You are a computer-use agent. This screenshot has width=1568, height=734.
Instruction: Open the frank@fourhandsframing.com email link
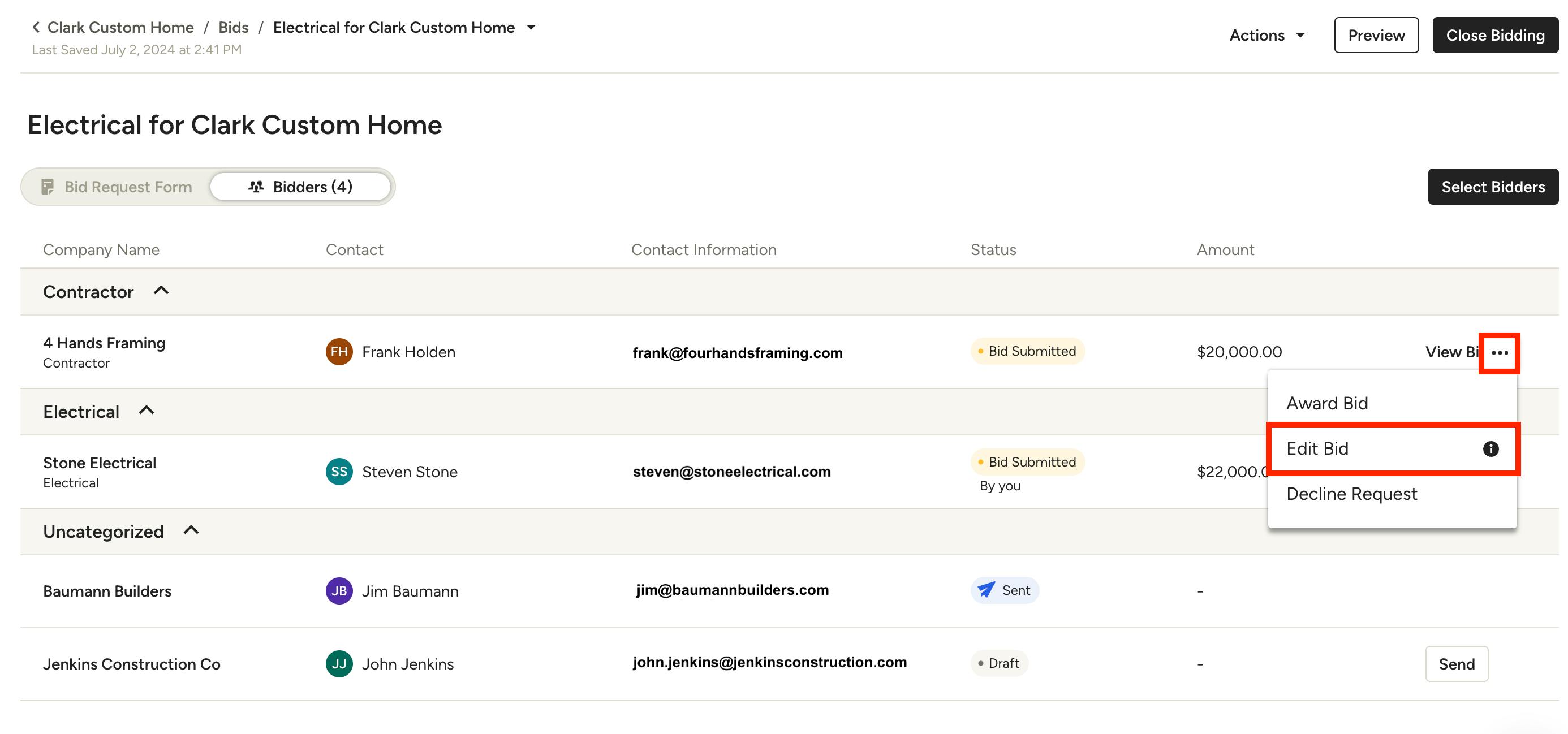coord(737,353)
